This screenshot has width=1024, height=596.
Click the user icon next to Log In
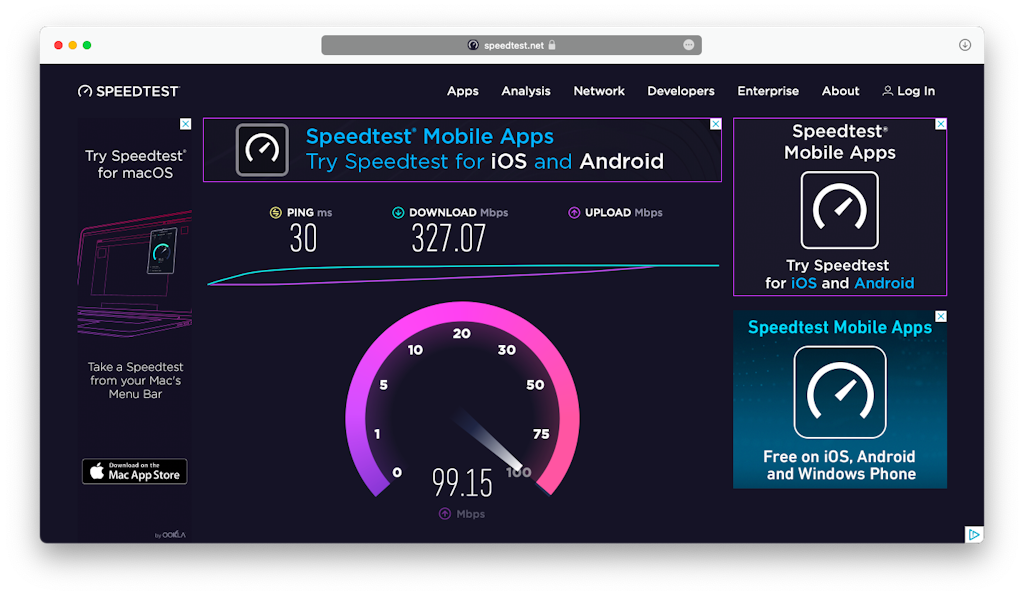pos(887,91)
